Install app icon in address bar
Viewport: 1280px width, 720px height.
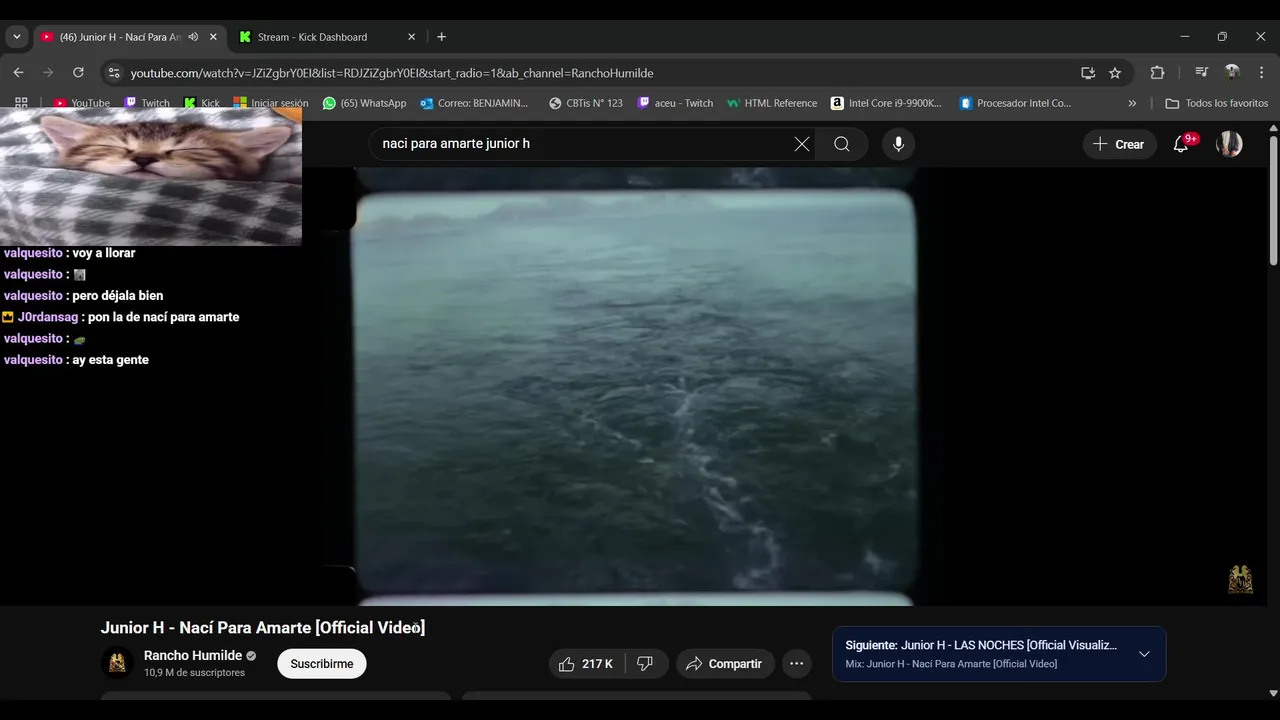pyautogui.click(x=1088, y=73)
